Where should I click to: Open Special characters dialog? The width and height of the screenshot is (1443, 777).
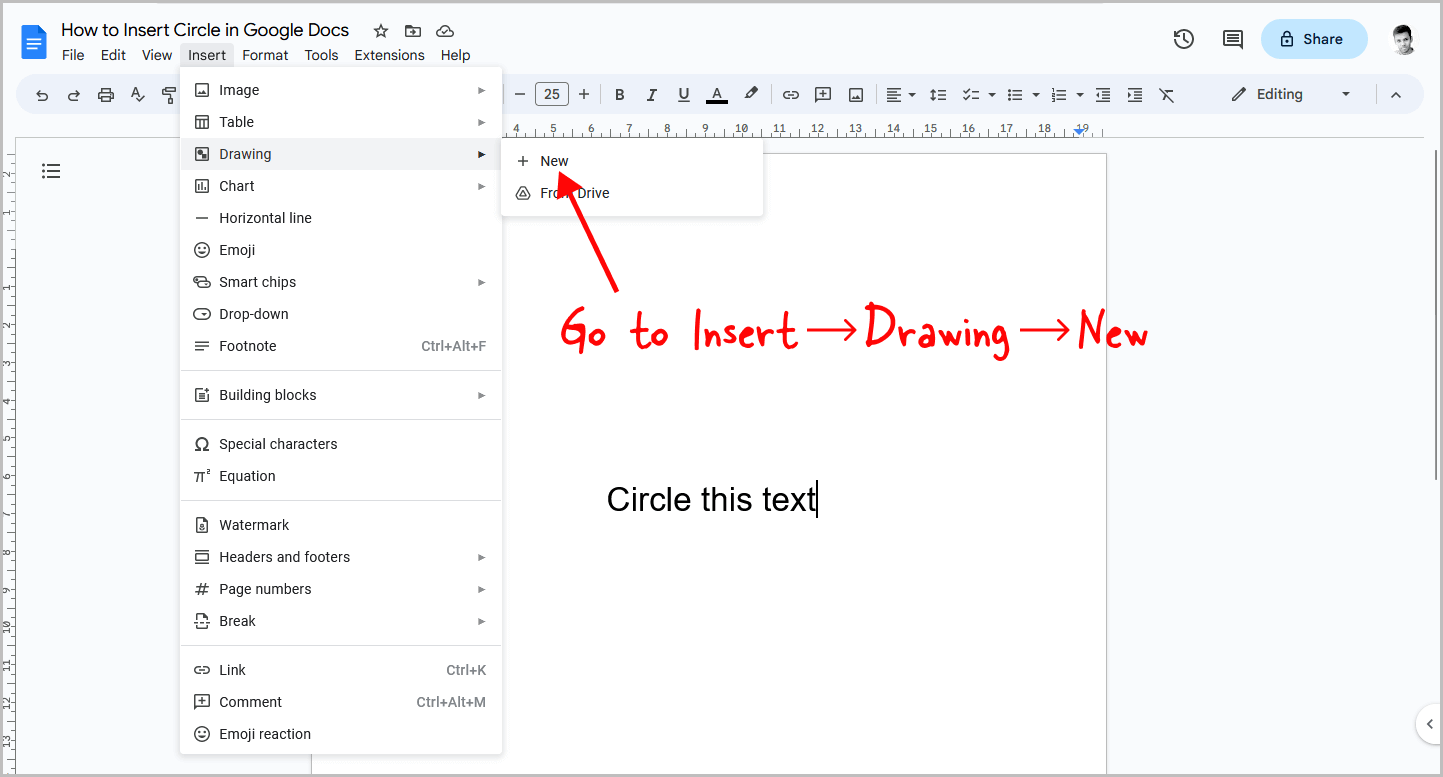coord(341,444)
